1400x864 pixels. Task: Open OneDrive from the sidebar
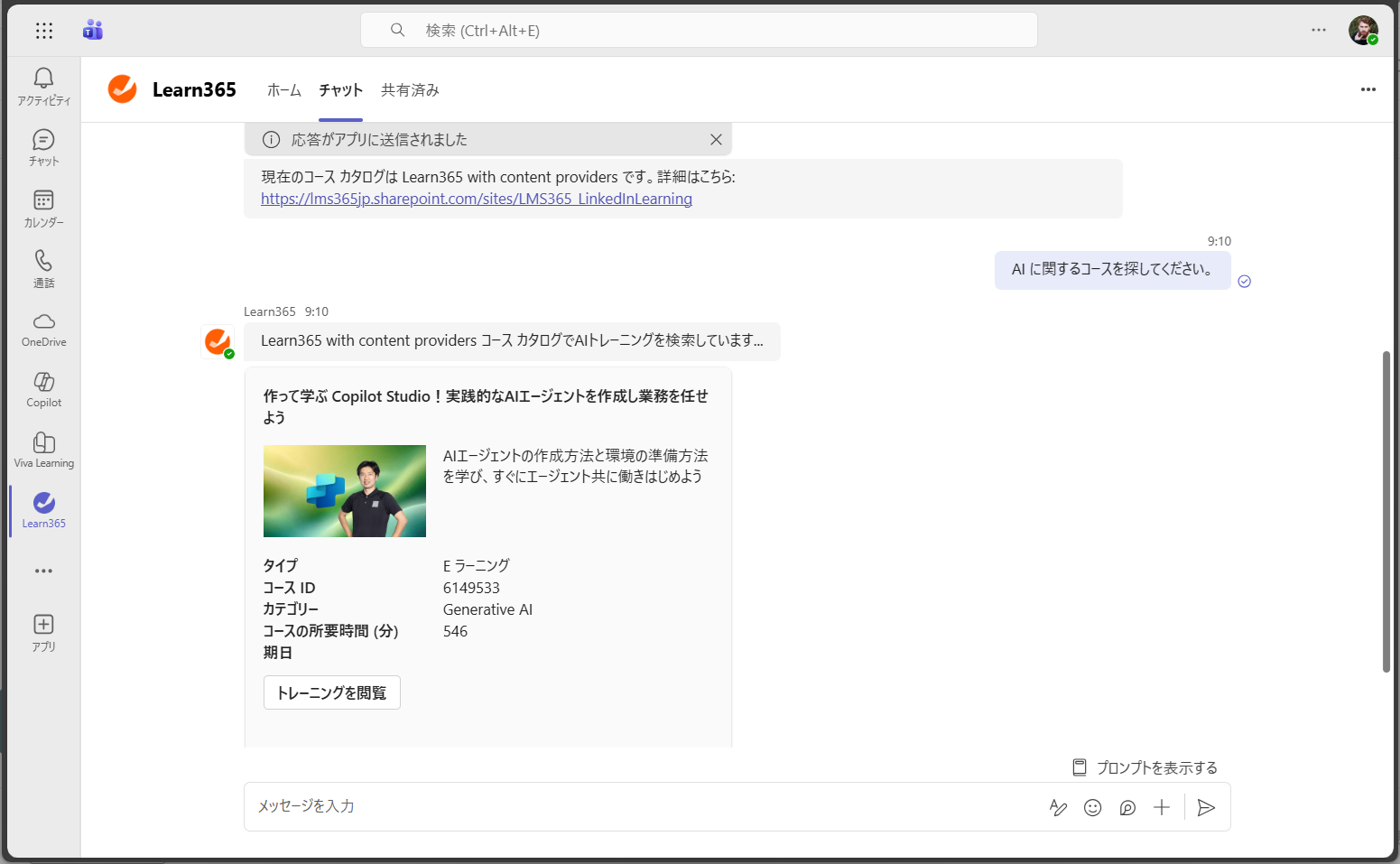pyautogui.click(x=43, y=330)
